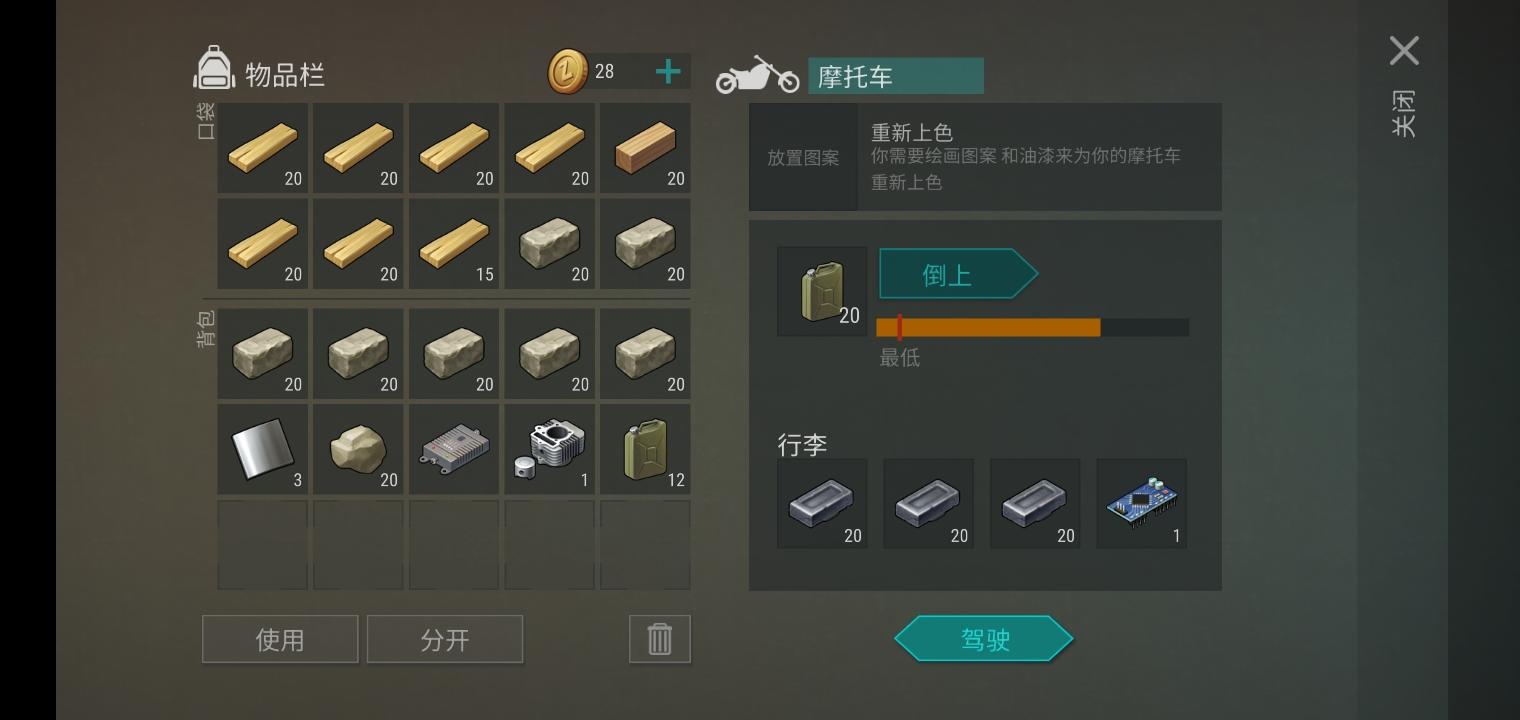Click the 使用 button
Image resolution: width=1520 pixels, height=720 pixels.
280,639
